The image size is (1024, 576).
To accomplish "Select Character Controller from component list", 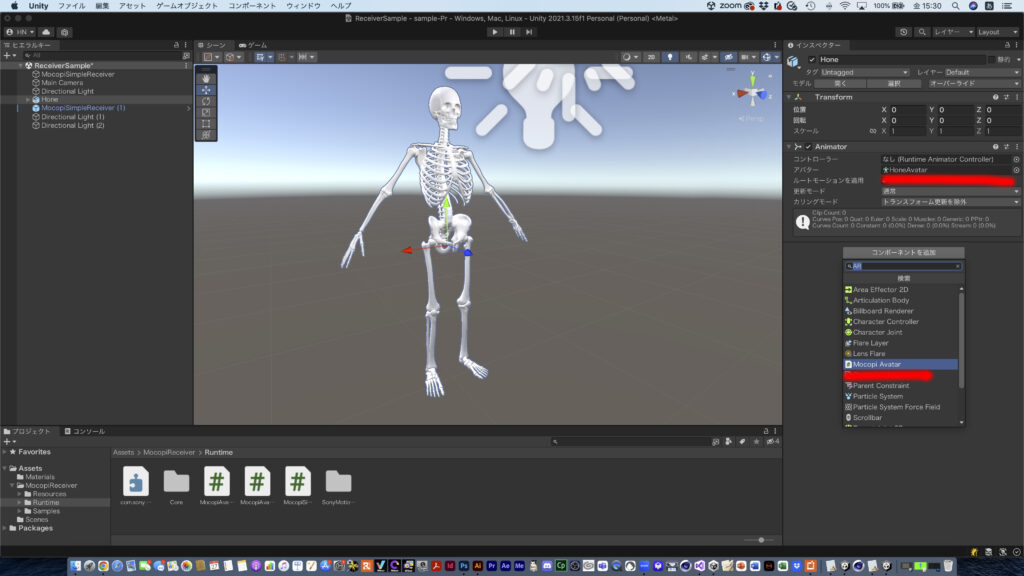I will [x=901, y=322].
